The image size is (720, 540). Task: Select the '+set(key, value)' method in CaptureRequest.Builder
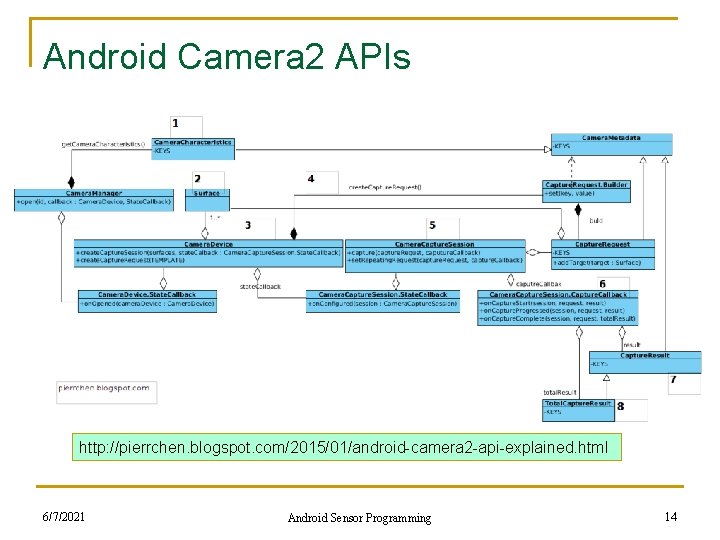(569, 193)
